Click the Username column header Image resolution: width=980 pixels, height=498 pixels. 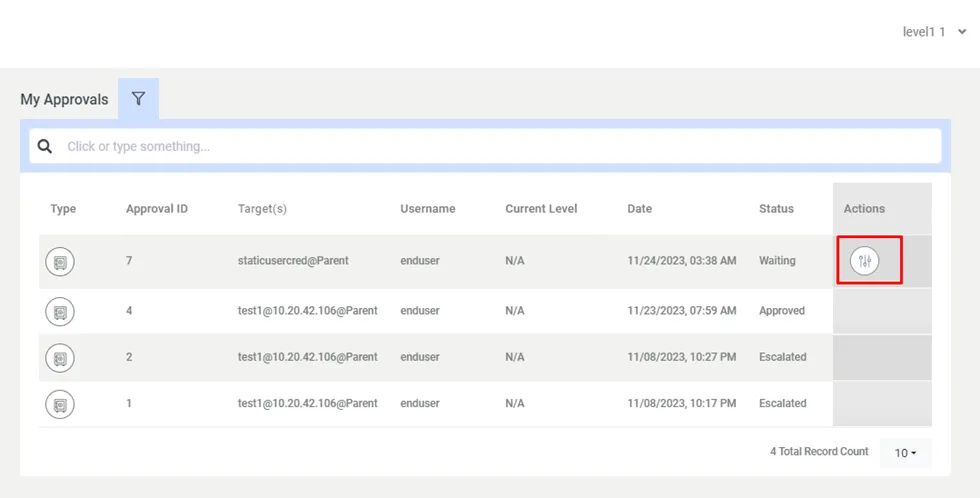(428, 209)
